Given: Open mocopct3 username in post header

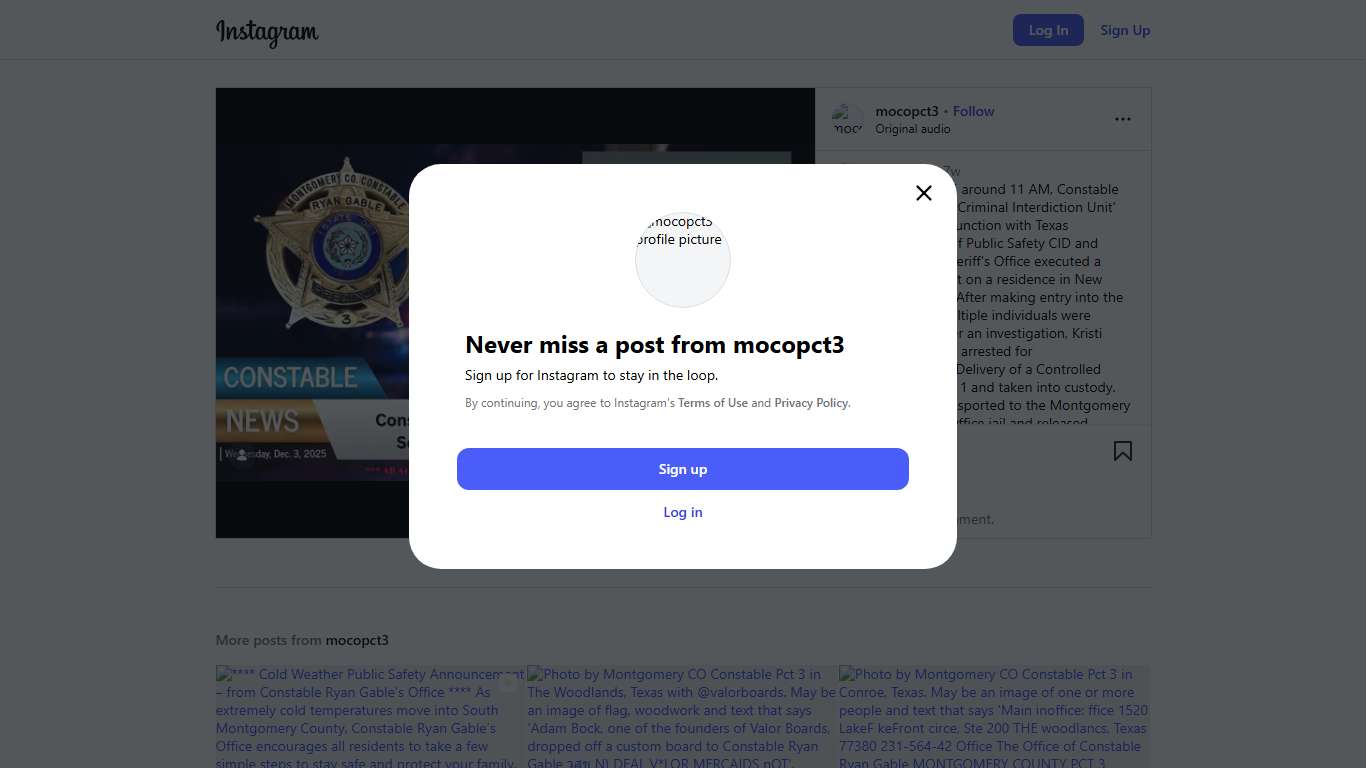Looking at the screenshot, I should tap(907, 111).
